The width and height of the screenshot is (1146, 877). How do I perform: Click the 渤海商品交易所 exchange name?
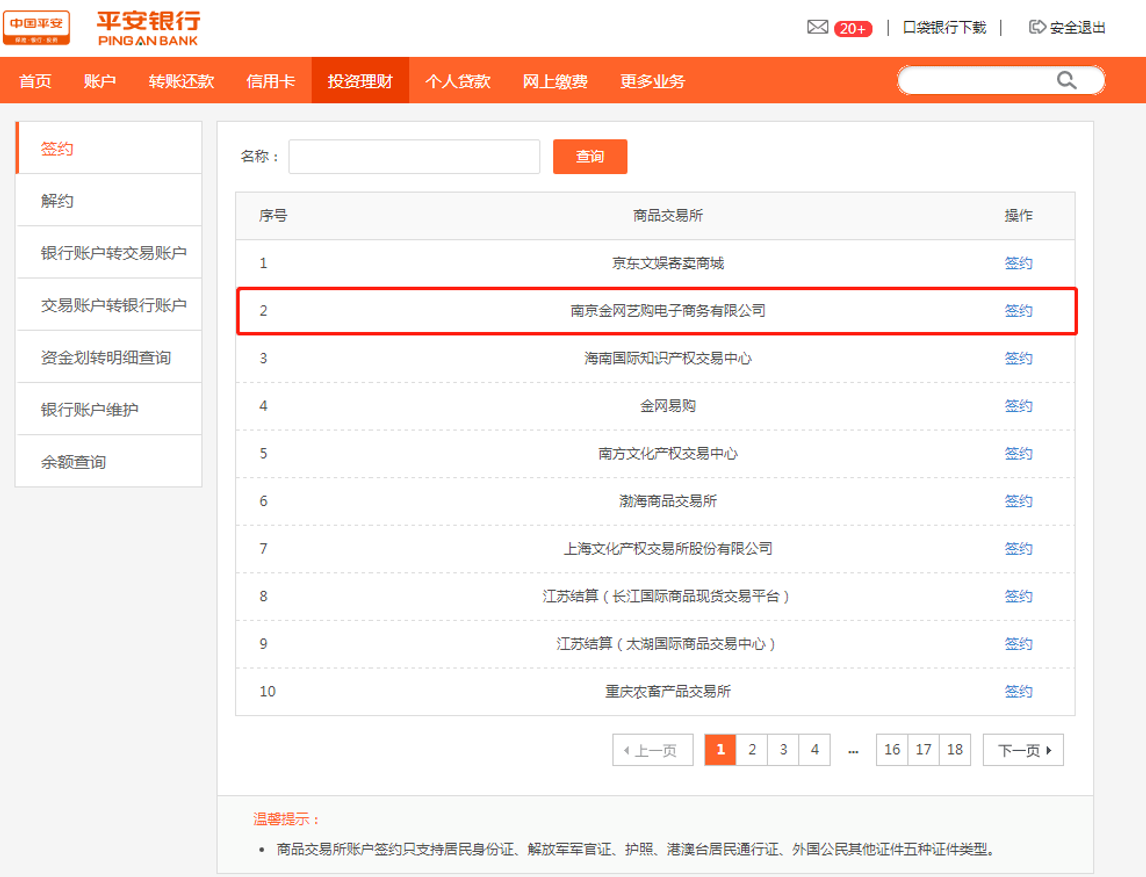pyautogui.click(x=668, y=501)
